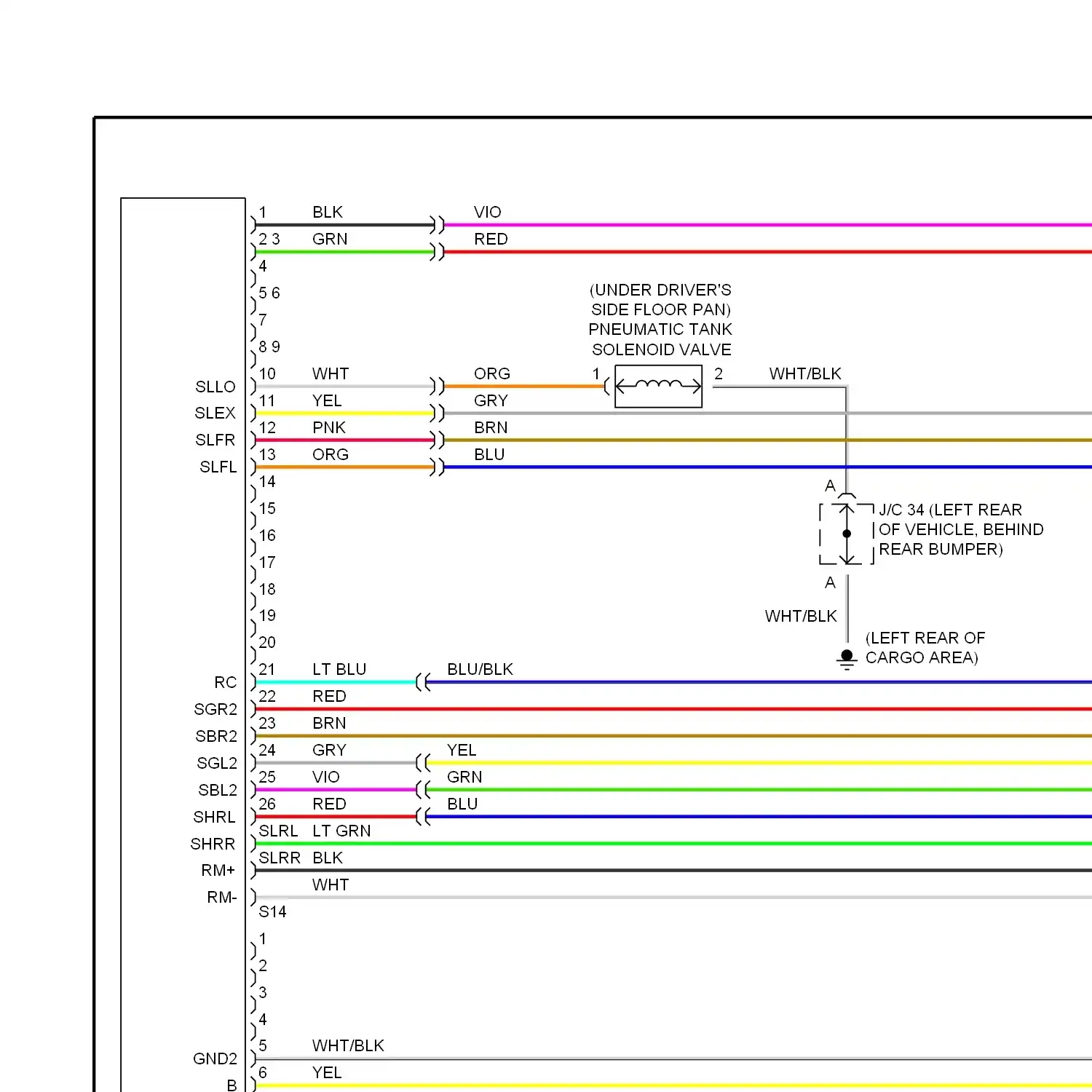The image size is (1092, 1092).
Task: Select the SLEX pin label
Action: point(215,413)
